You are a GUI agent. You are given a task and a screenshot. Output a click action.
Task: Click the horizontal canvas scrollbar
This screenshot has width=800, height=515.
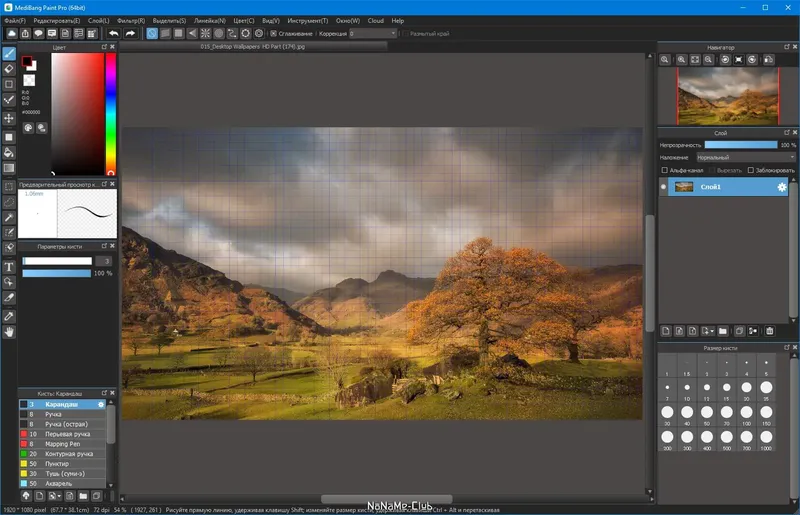pyautogui.click(x=387, y=499)
